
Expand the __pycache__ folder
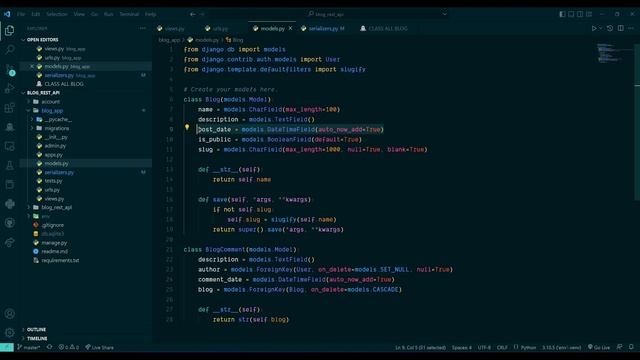(x=58, y=119)
